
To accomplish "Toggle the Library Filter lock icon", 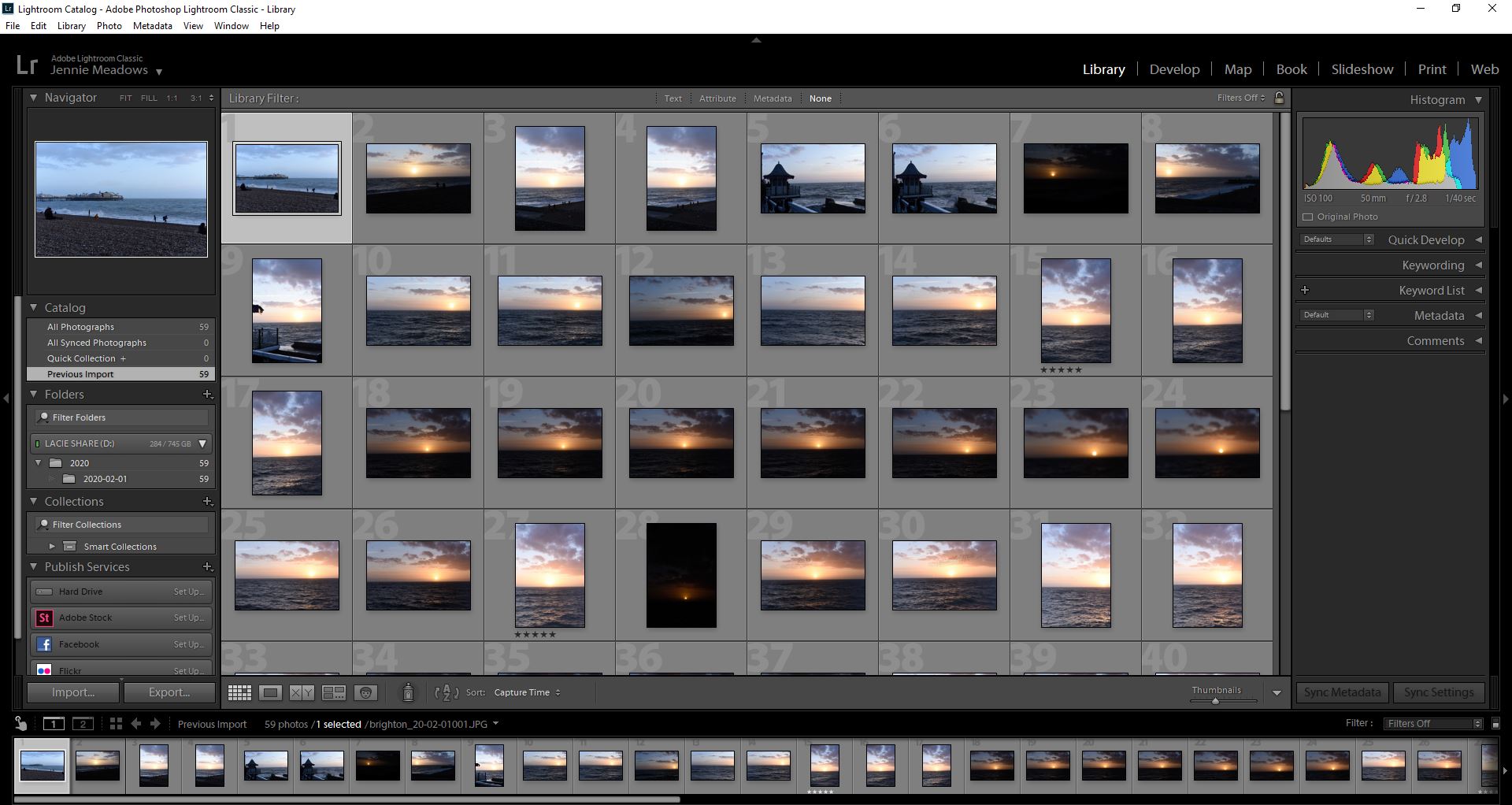I will click(x=1278, y=98).
